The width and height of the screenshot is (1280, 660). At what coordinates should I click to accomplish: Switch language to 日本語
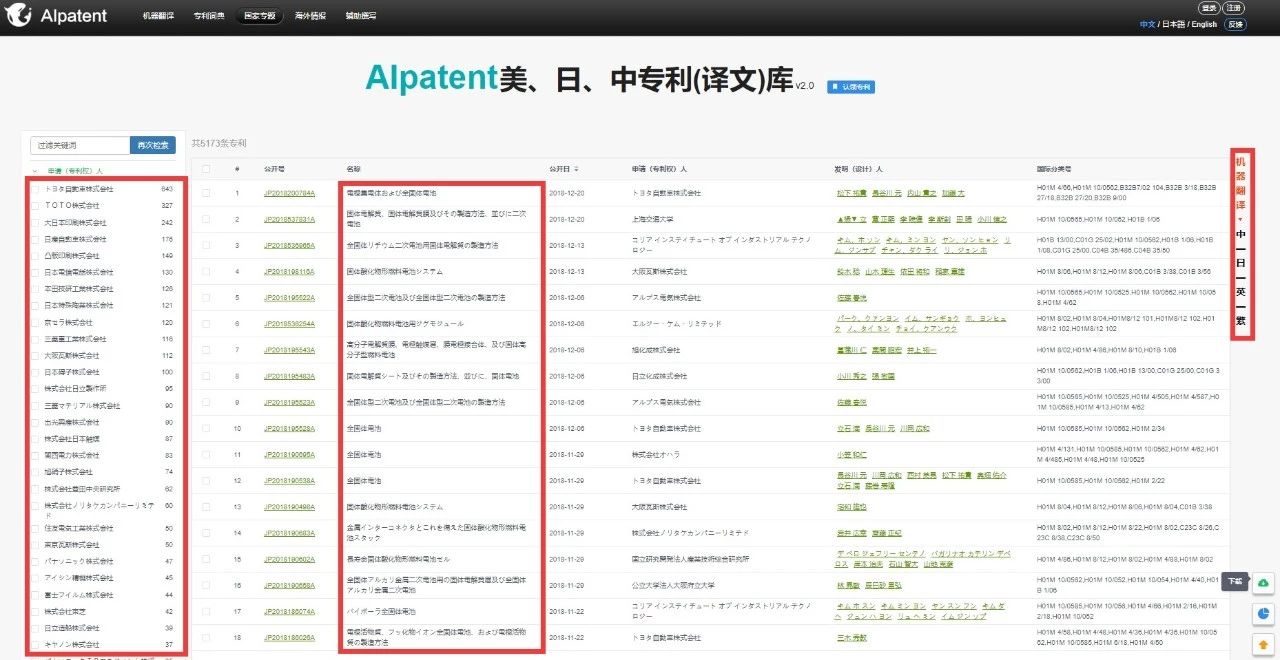tap(1173, 24)
